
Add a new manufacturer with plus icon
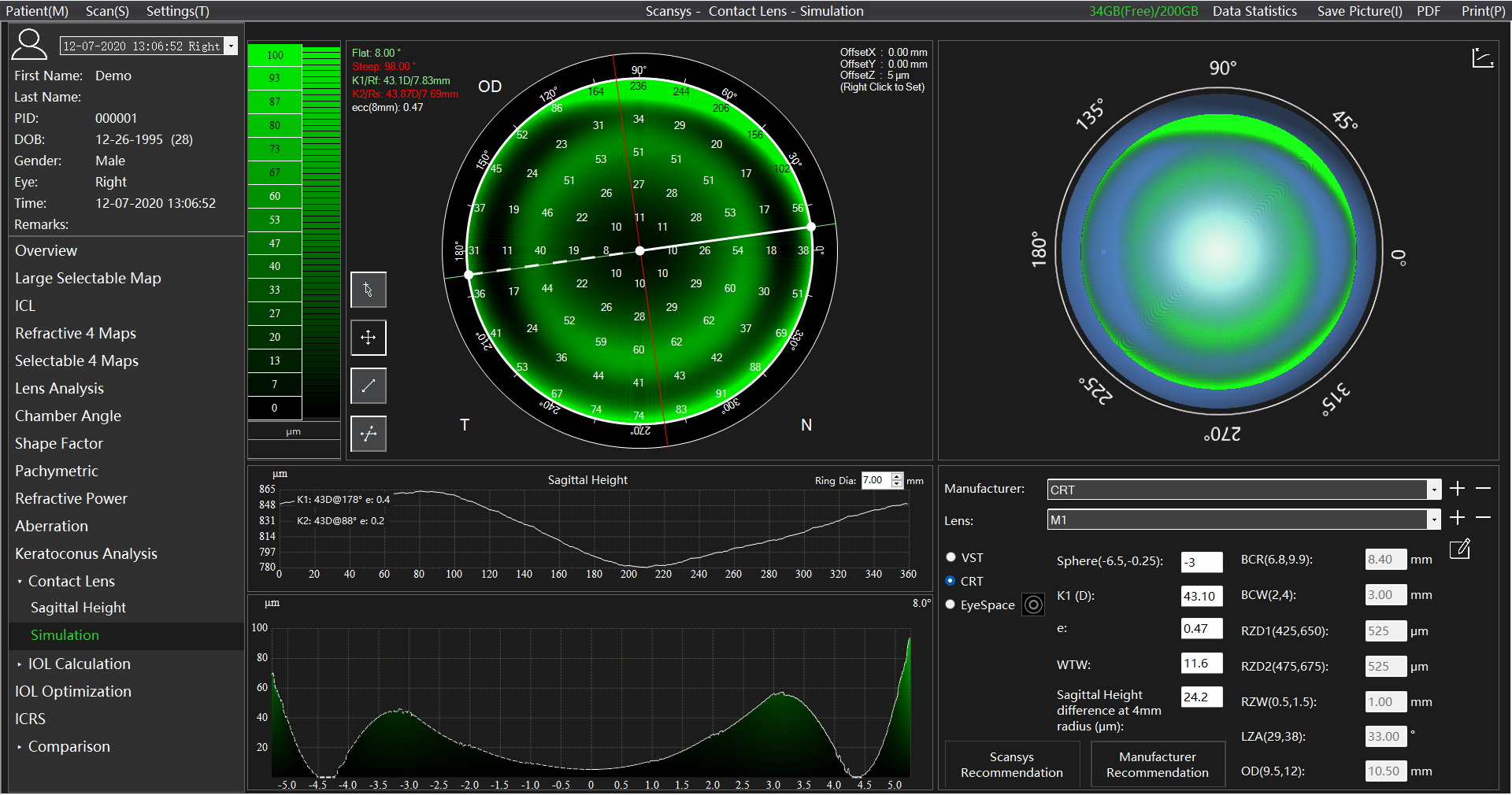[x=1457, y=489]
